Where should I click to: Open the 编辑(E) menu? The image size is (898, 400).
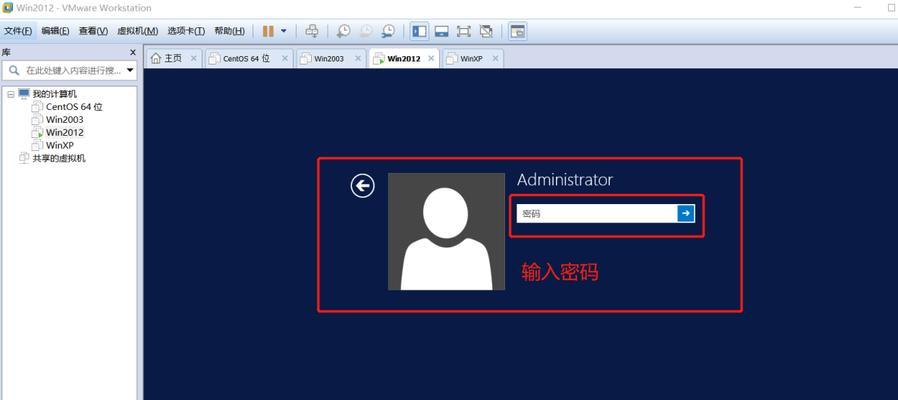[x=55, y=31]
